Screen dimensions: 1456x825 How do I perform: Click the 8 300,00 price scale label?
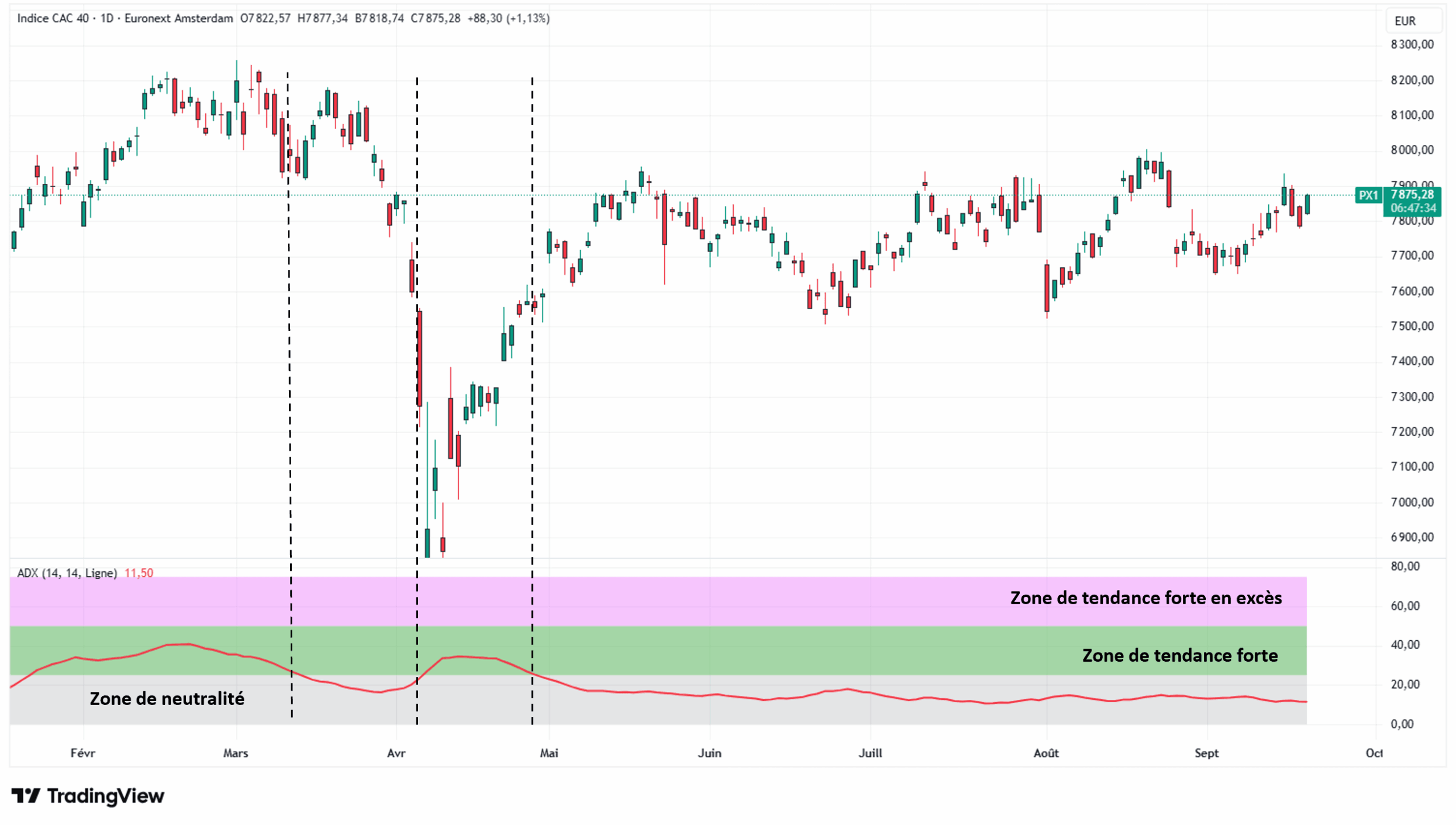pos(1412,44)
